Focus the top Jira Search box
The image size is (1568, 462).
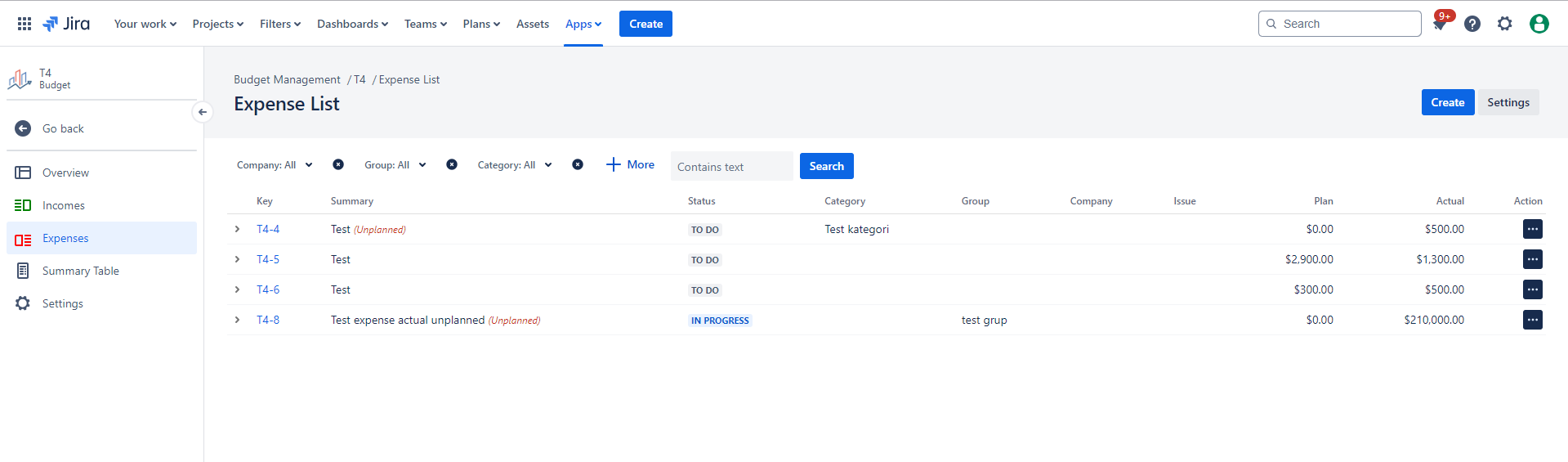[1340, 24]
